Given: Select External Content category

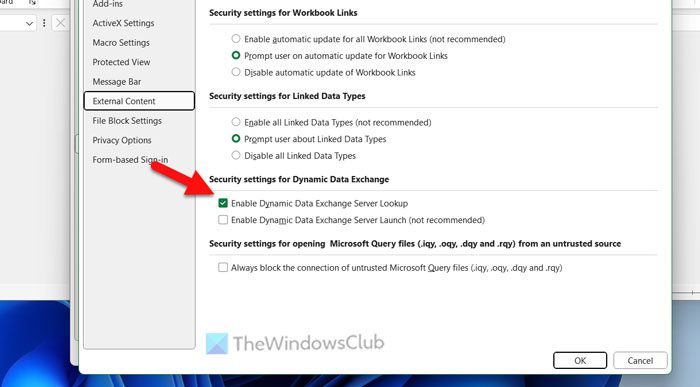Looking at the screenshot, I should pos(139,101).
